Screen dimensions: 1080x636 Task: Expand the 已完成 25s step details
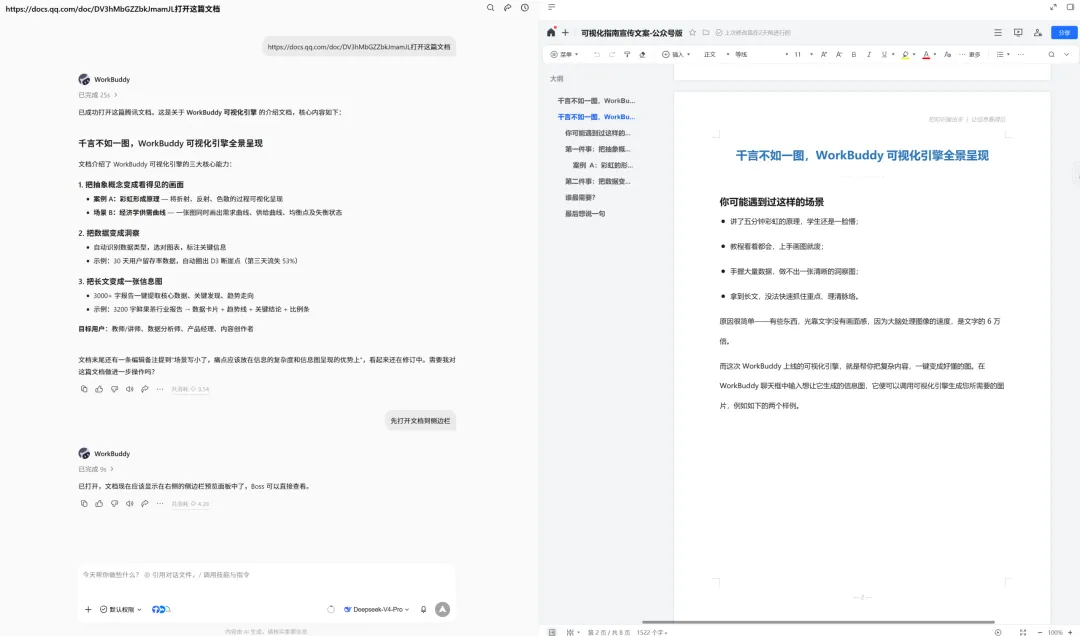(98, 95)
